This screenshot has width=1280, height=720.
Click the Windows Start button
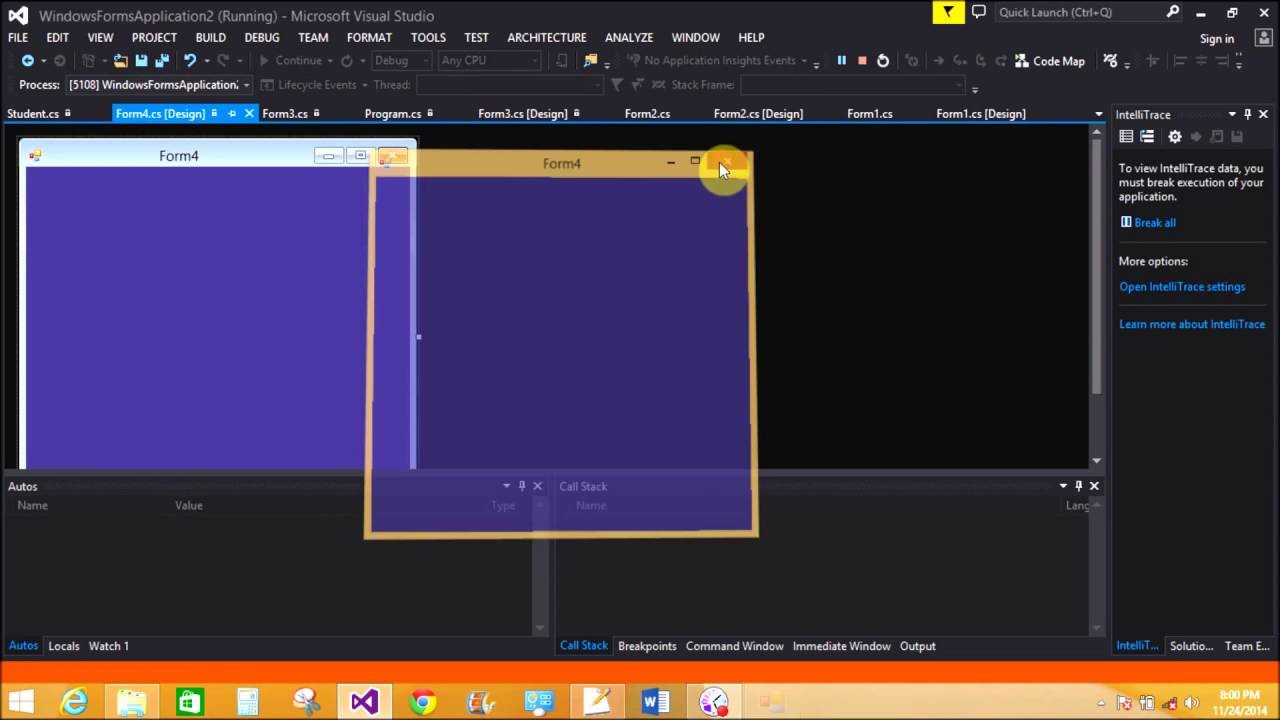[20, 702]
